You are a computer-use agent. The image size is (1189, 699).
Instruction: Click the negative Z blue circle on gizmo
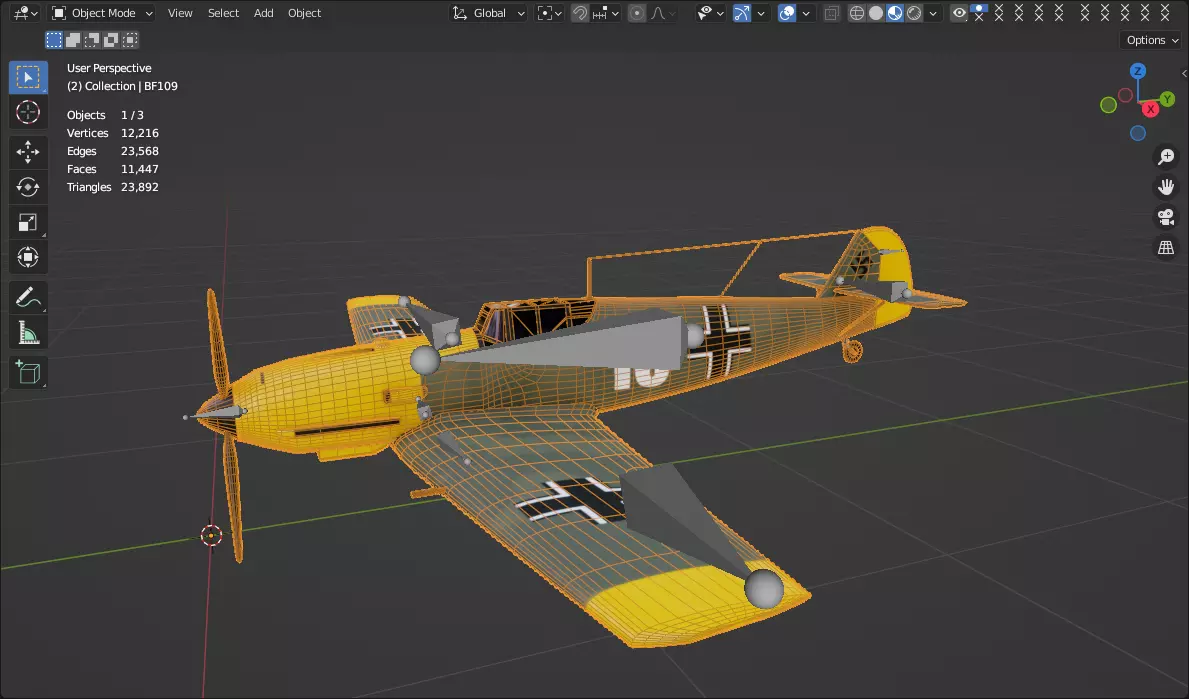pos(1137,133)
